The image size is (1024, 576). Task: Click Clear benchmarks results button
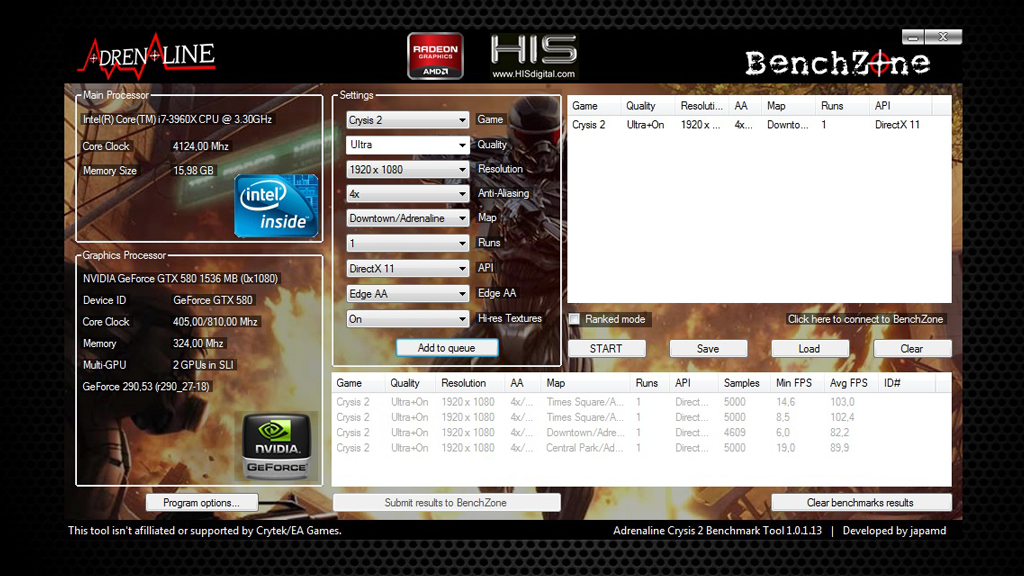pos(861,503)
